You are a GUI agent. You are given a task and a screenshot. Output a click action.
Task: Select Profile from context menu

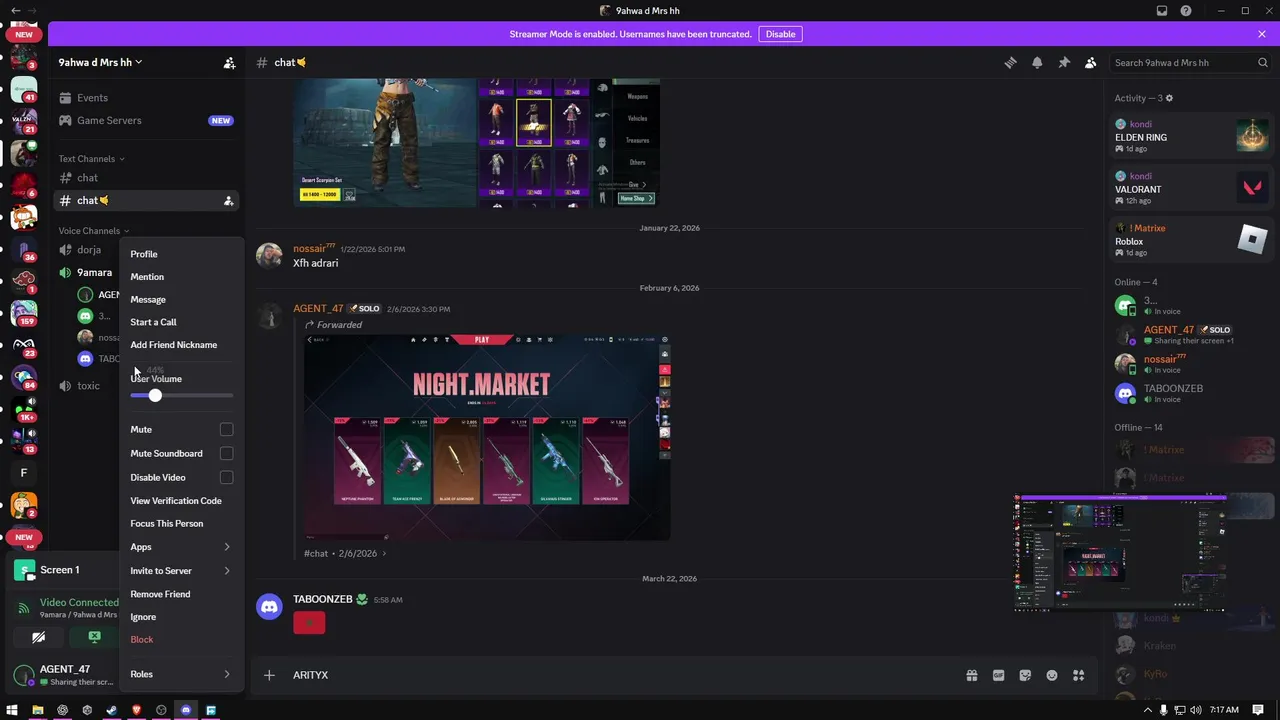pyautogui.click(x=182, y=254)
